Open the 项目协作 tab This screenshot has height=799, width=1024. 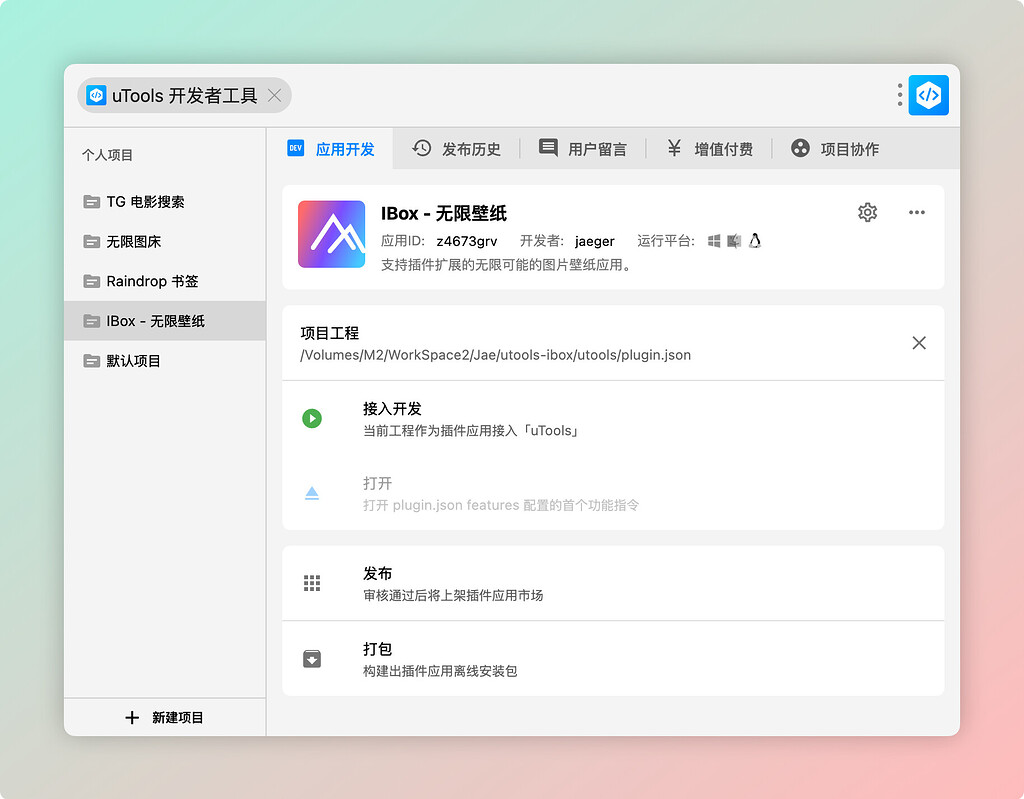(835, 149)
